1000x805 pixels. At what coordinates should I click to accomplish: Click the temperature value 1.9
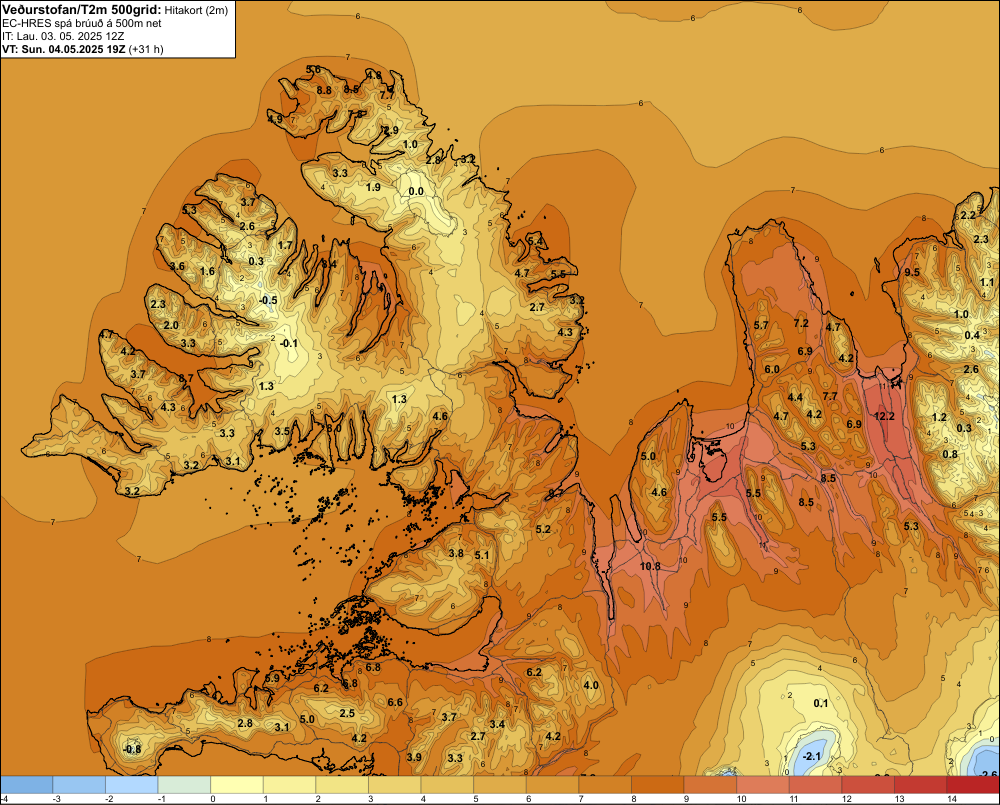[x=373, y=187]
